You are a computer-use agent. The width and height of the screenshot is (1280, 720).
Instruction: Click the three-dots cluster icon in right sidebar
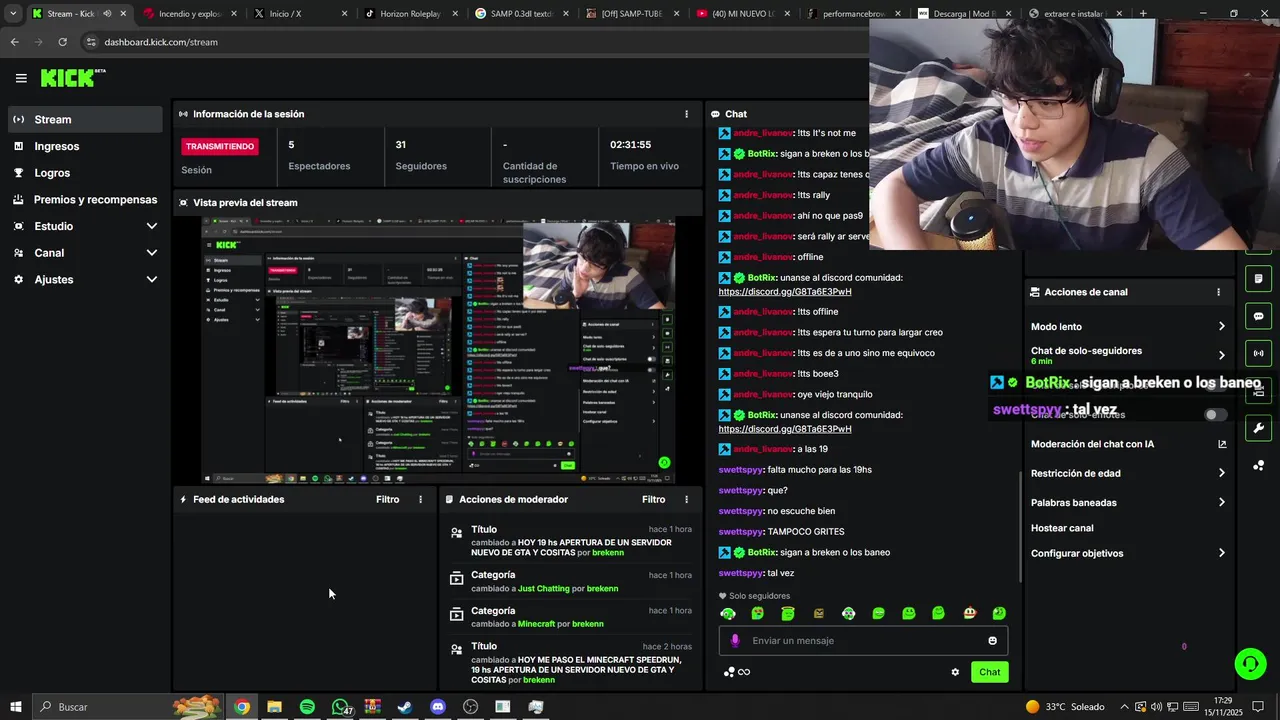[x=1258, y=466]
